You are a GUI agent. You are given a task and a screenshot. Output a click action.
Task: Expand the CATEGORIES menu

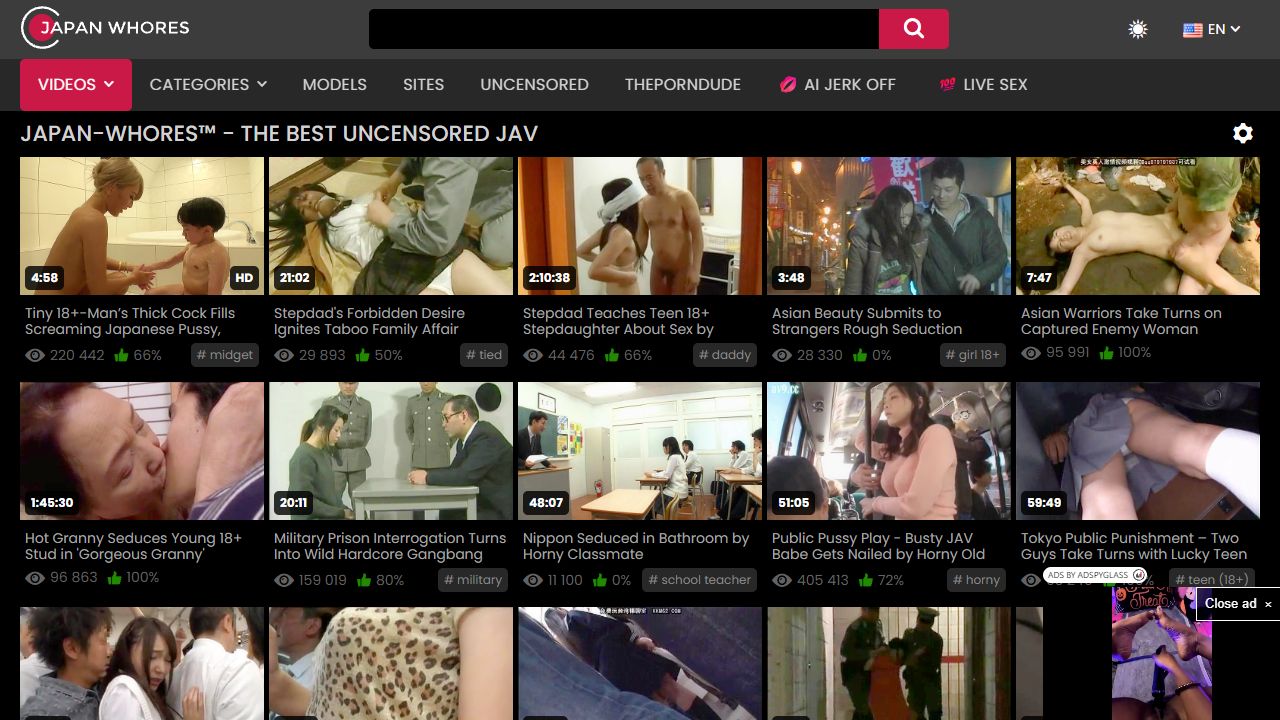pyautogui.click(x=208, y=84)
